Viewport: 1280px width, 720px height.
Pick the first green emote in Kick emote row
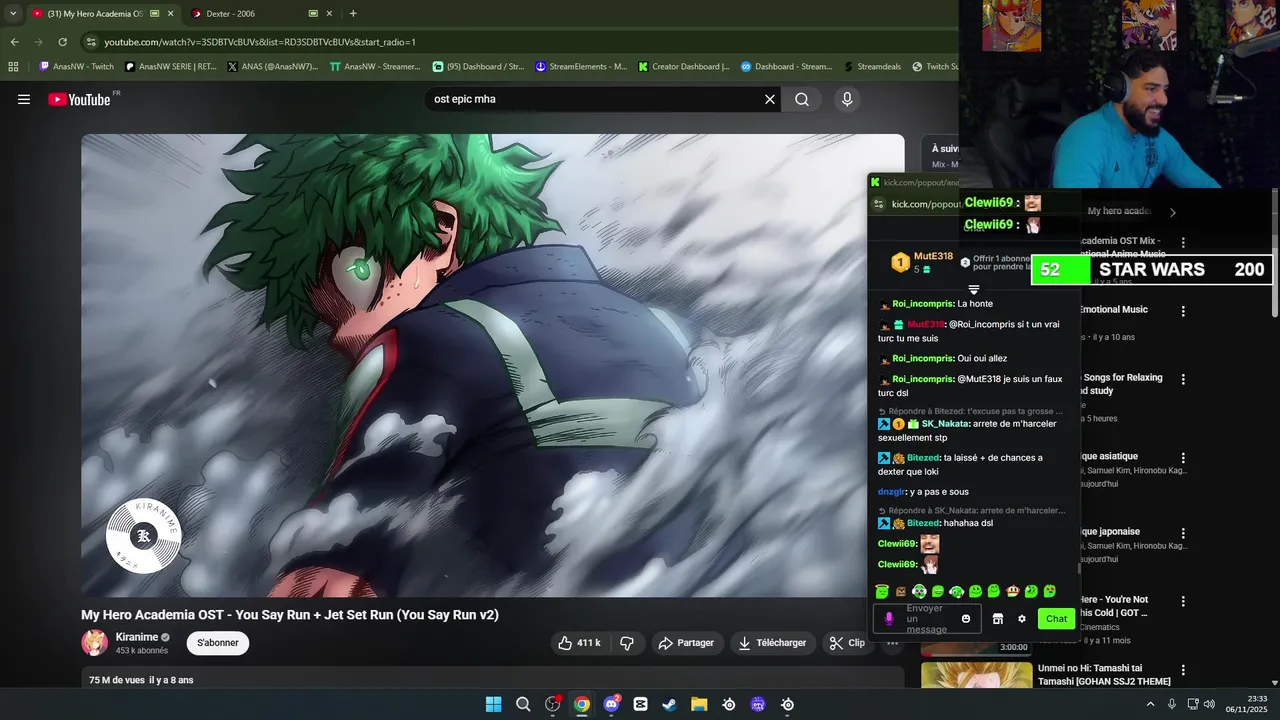tap(882, 592)
